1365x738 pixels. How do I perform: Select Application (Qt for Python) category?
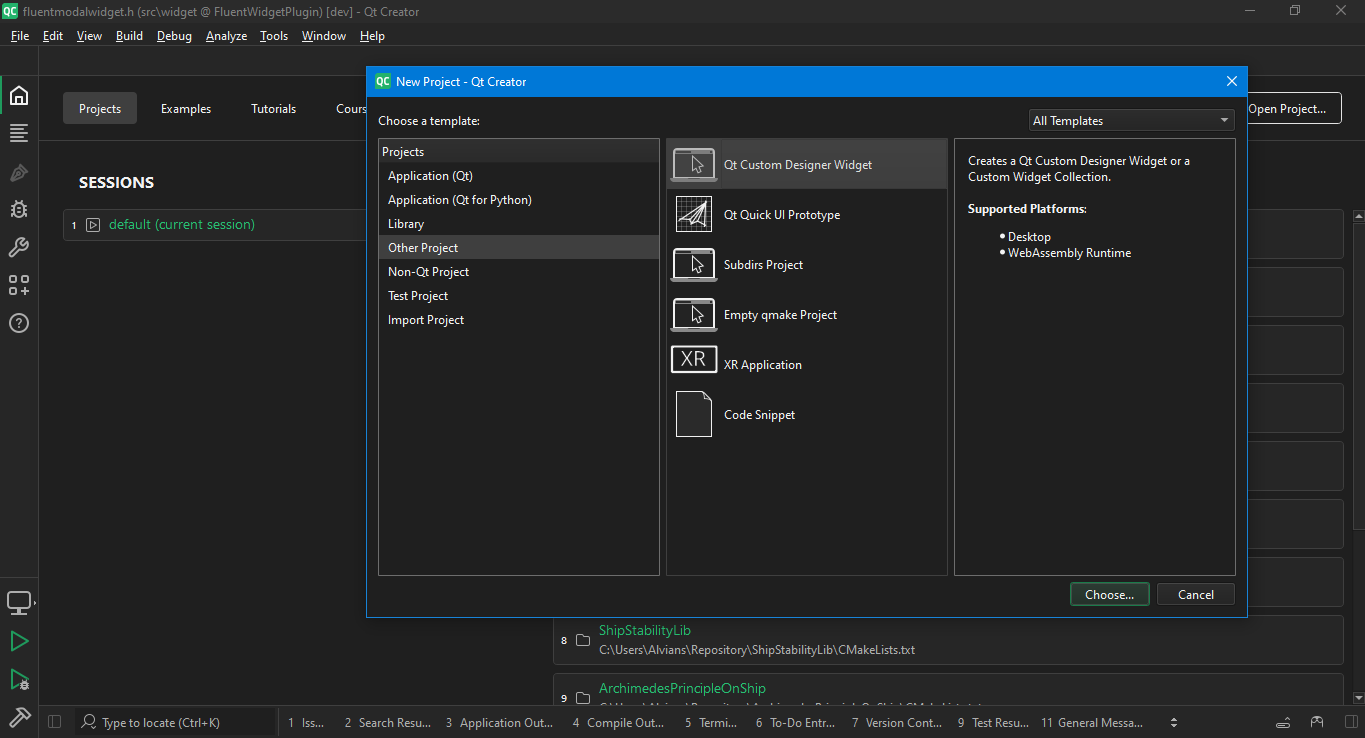click(x=519, y=200)
